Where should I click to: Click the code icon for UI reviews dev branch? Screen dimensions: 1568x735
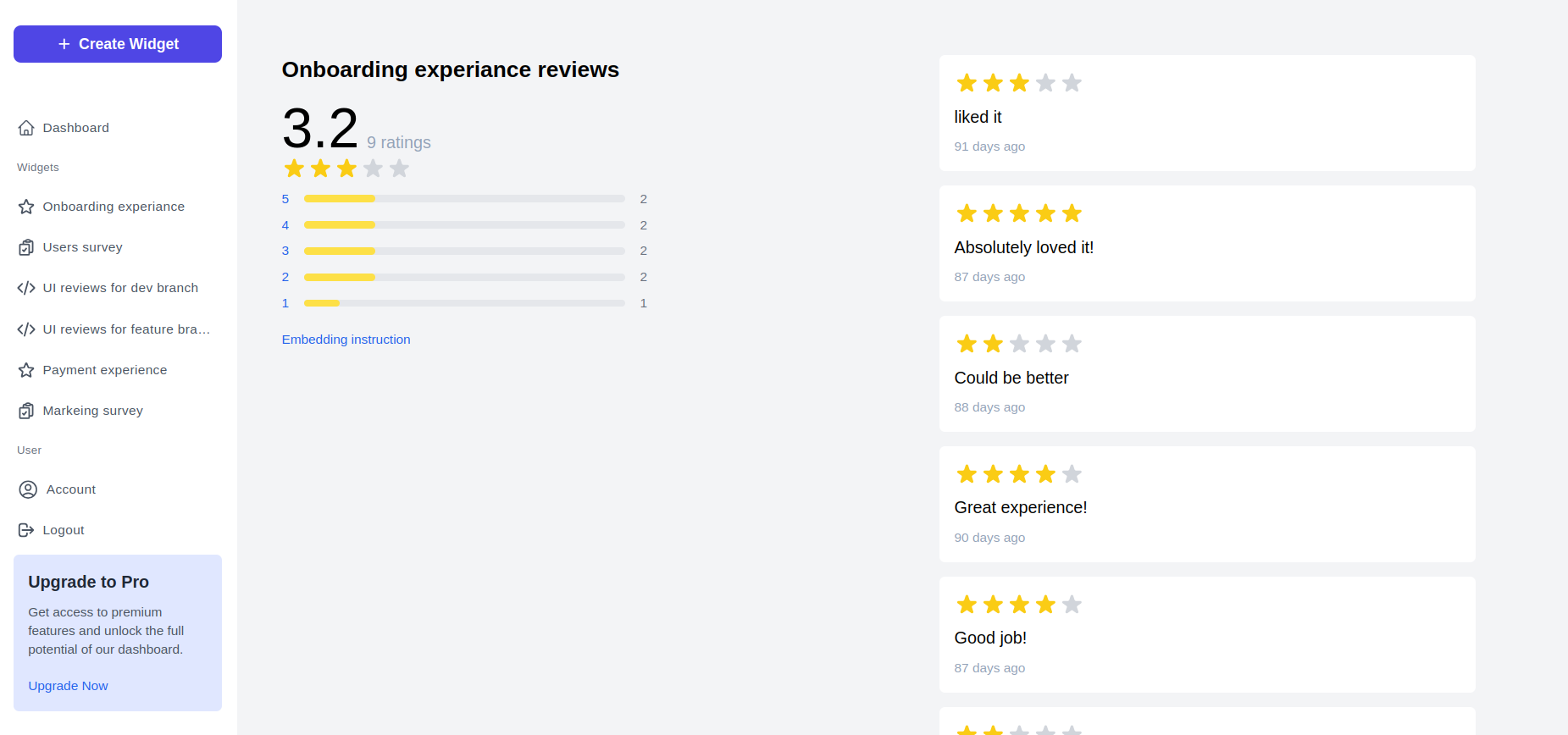click(26, 288)
